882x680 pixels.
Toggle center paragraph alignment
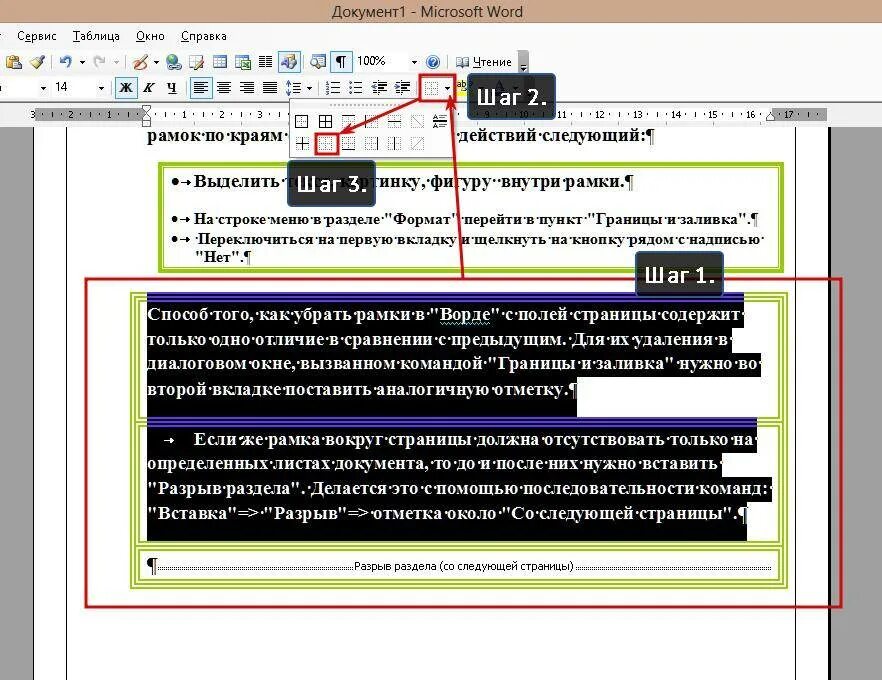tap(223, 87)
